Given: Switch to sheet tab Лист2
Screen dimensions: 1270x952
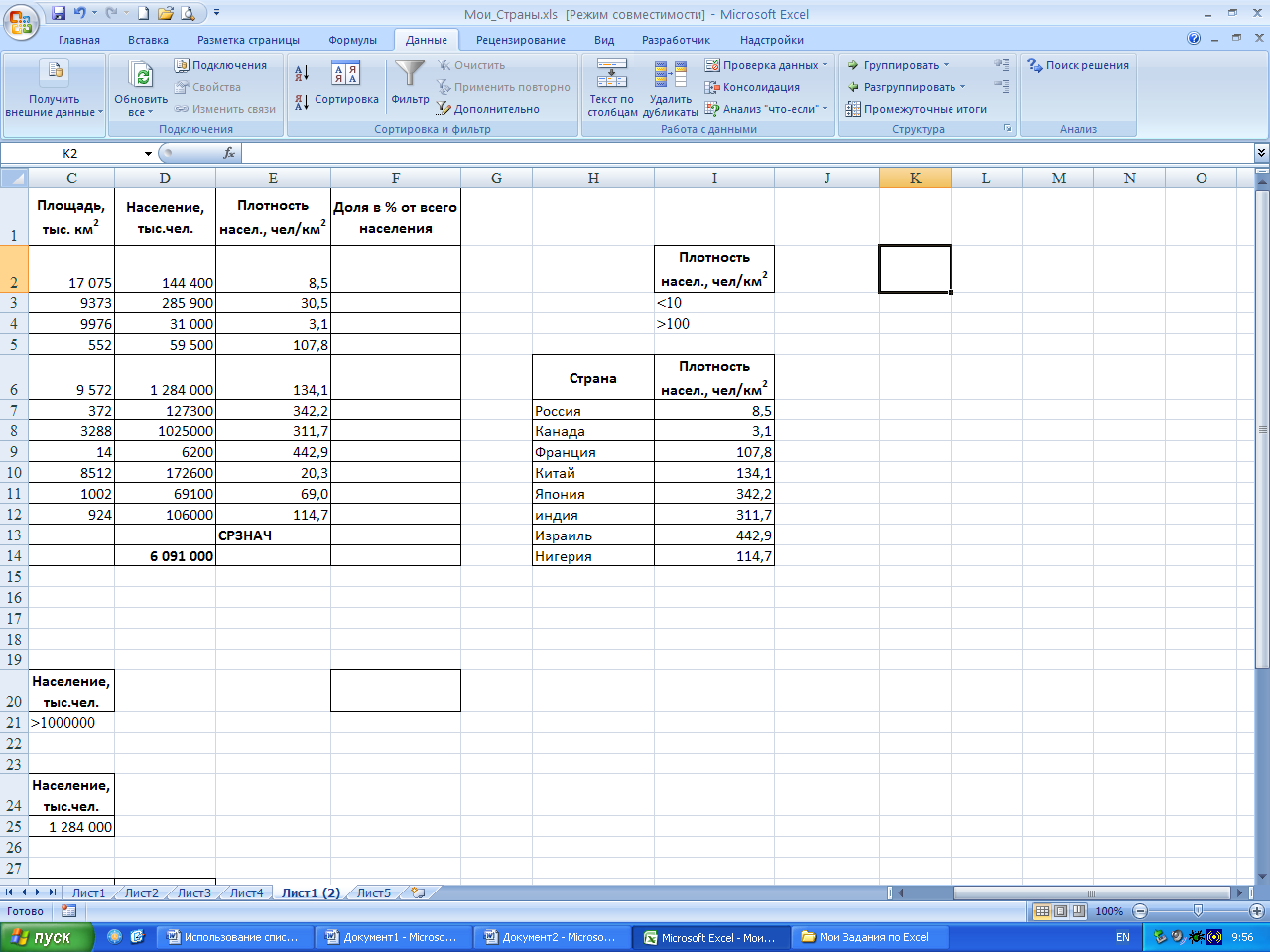Looking at the screenshot, I should pyautogui.click(x=142, y=892).
